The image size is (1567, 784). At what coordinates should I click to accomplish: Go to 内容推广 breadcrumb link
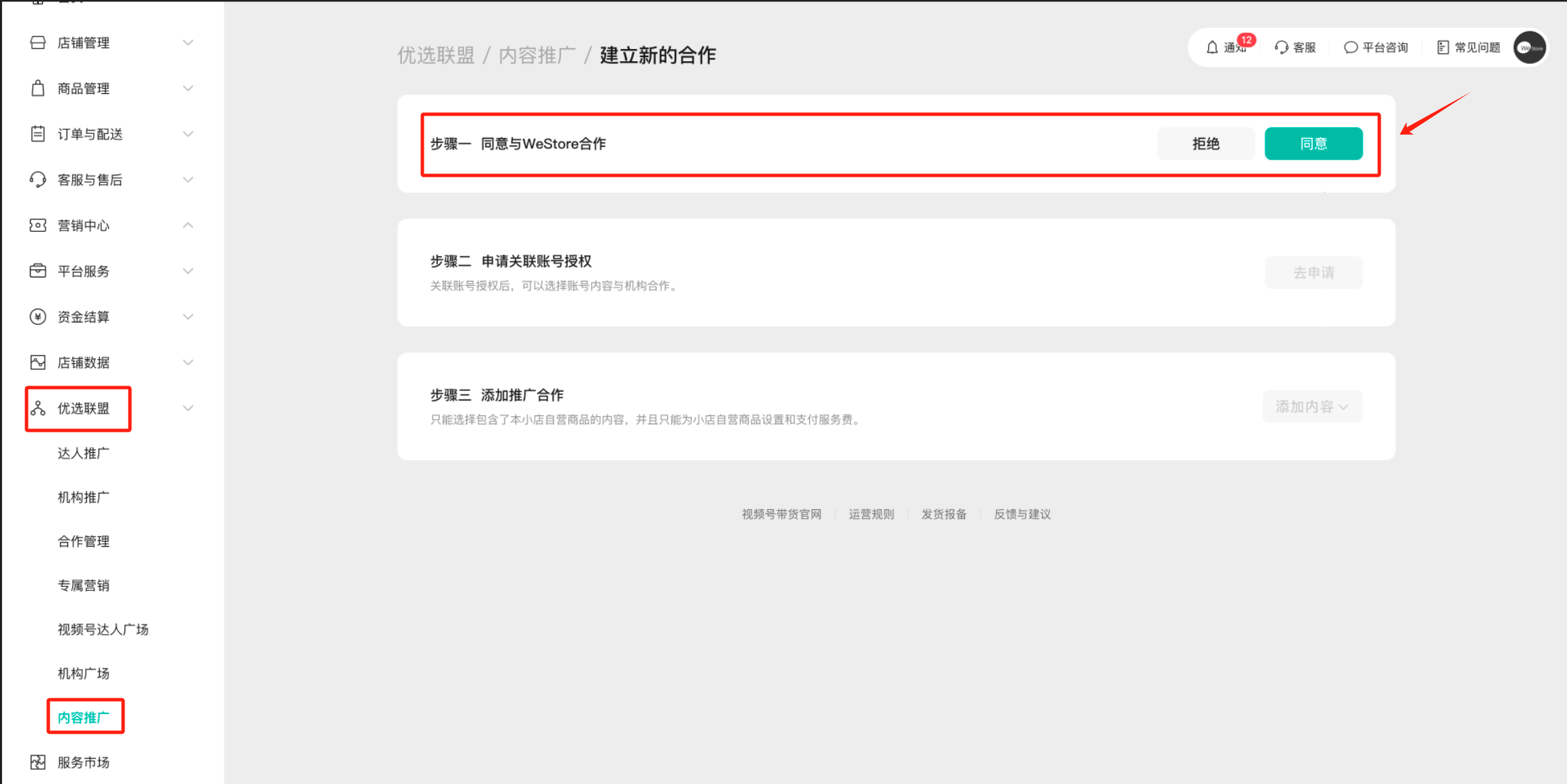click(537, 55)
